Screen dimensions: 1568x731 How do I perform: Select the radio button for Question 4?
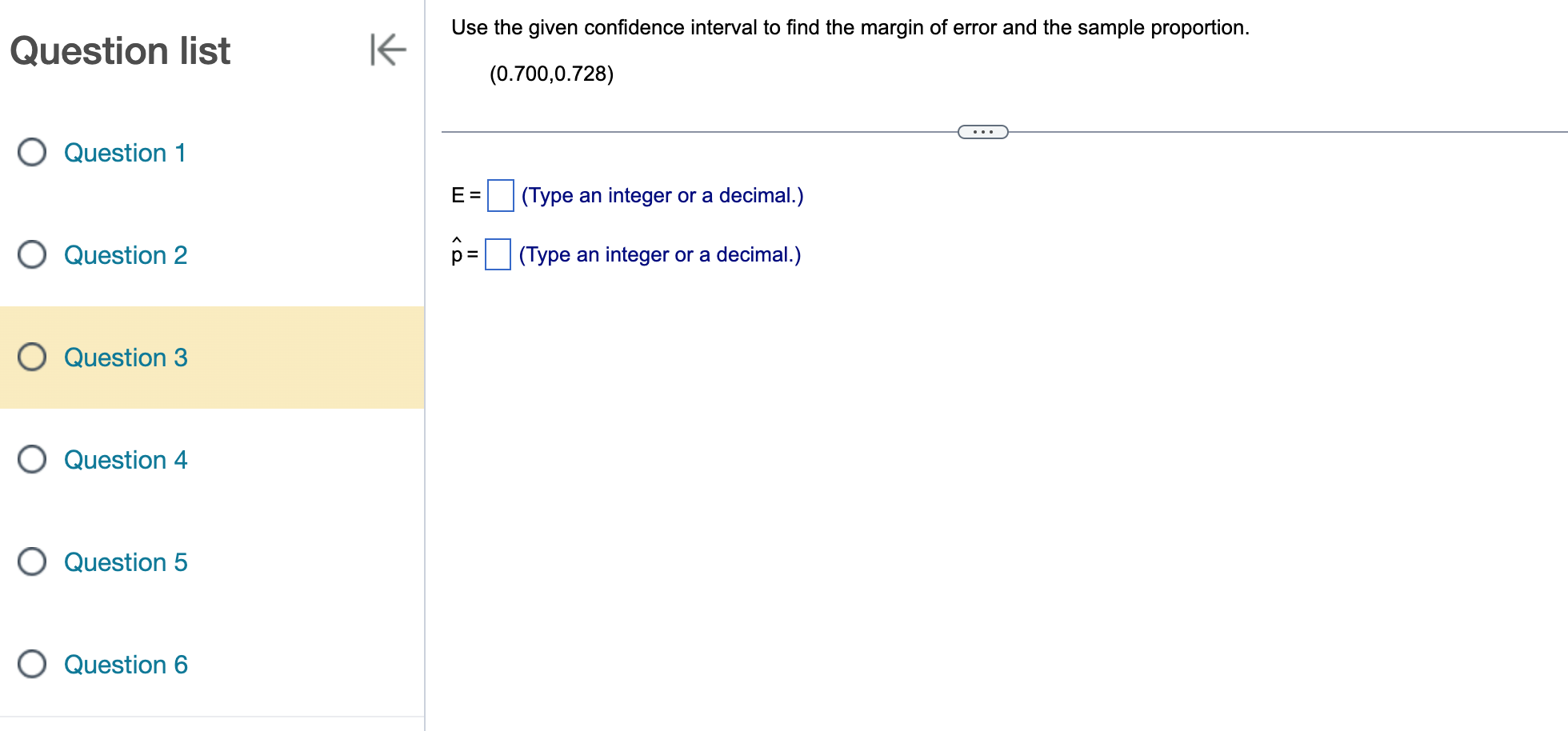click(31, 459)
